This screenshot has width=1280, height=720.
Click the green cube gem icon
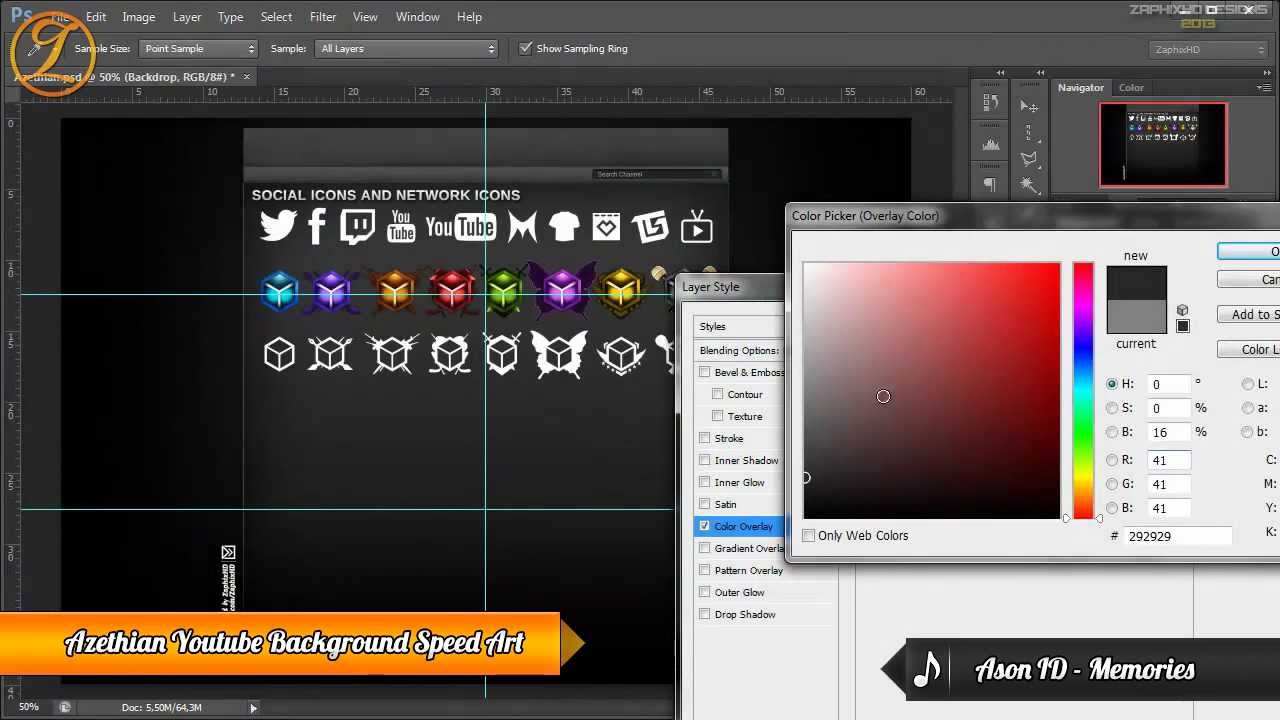pyautogui.click(x=504, y=292)
